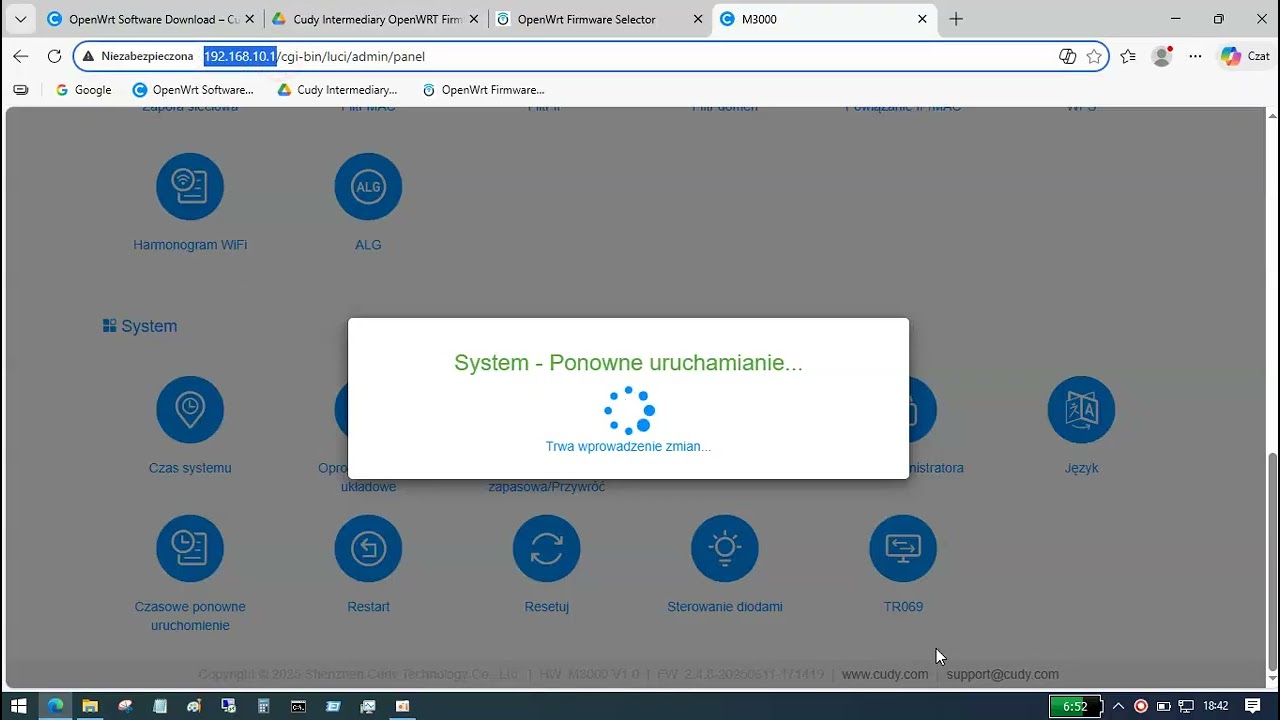The width and height of the screenshot is (1280, 720).
Task: Click the Język label
Action: (1081, 467)
